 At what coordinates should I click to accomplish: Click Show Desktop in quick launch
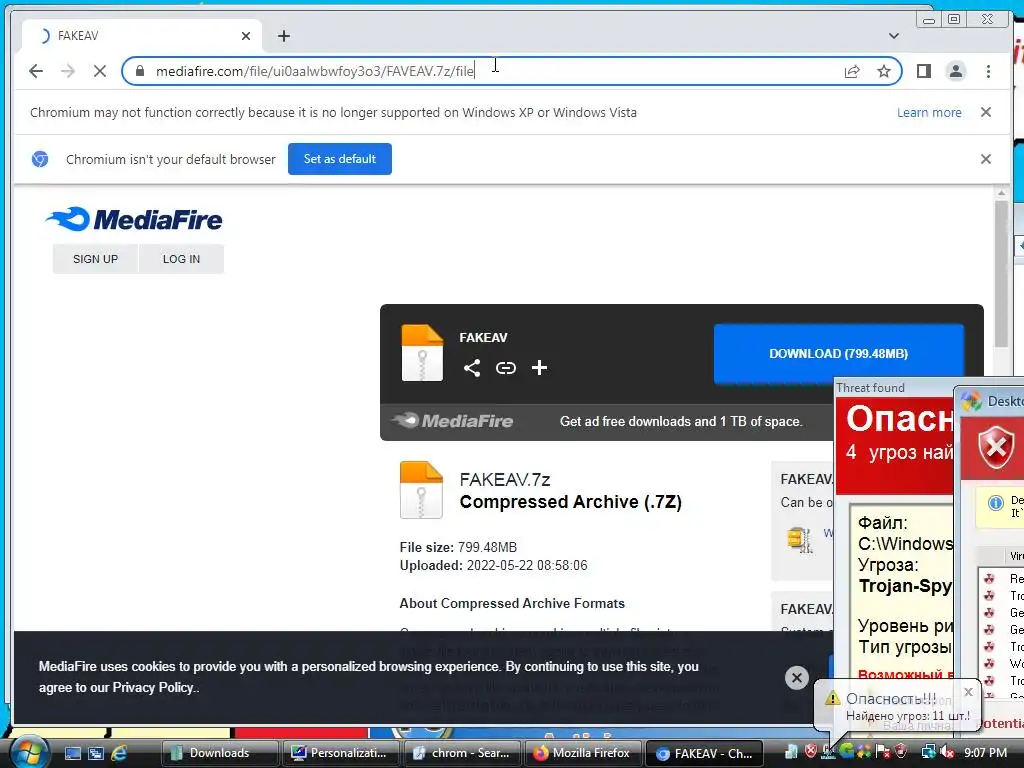click(x=72, y=753)
